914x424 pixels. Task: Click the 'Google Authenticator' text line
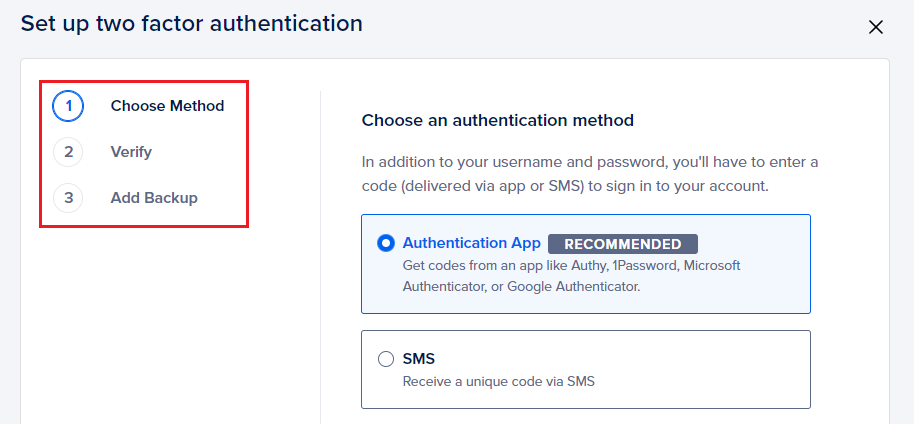[x=520, y=287]
